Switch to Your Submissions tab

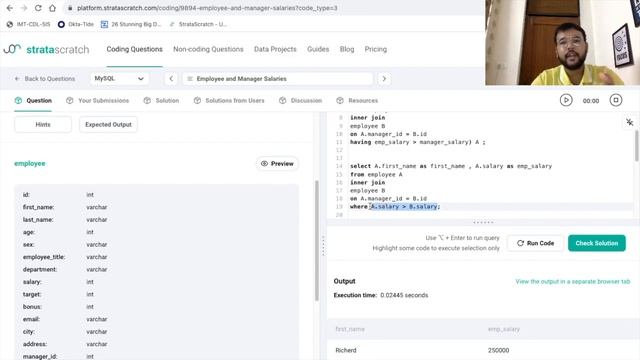pyautogui.click(x=98, y=100)
